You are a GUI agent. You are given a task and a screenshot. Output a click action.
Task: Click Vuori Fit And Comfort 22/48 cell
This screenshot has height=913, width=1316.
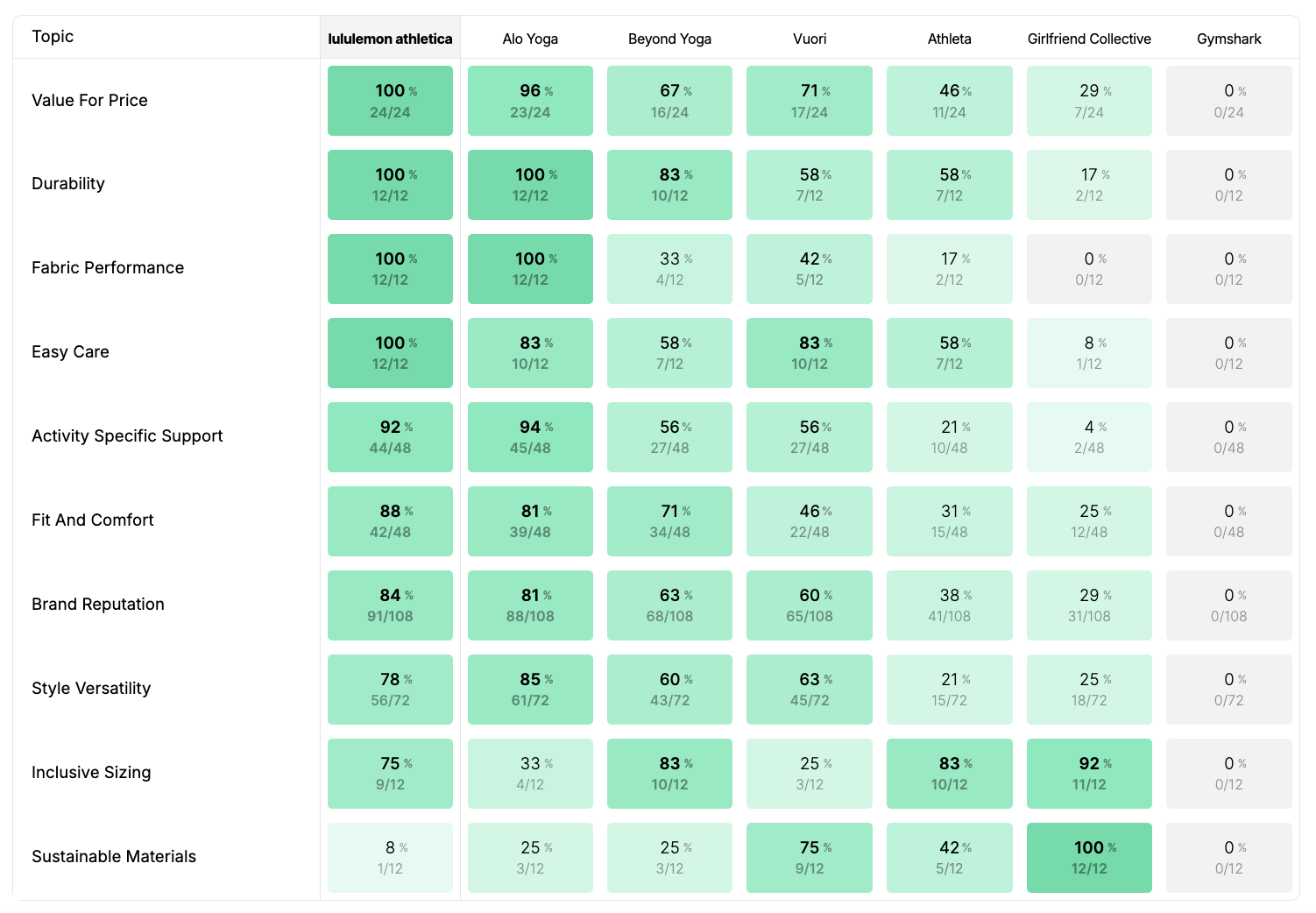click(810, 521)
